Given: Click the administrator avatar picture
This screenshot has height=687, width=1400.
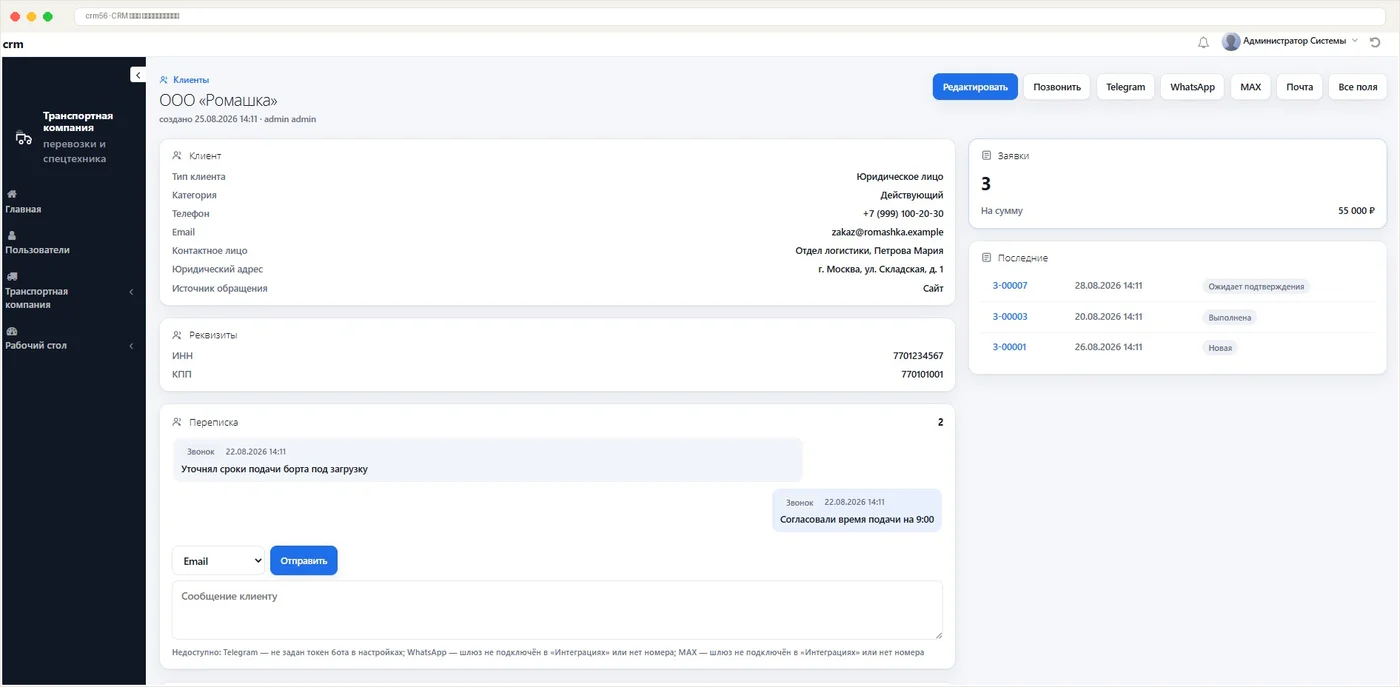Looking at the screenshot, I should tap(1231, 41).
